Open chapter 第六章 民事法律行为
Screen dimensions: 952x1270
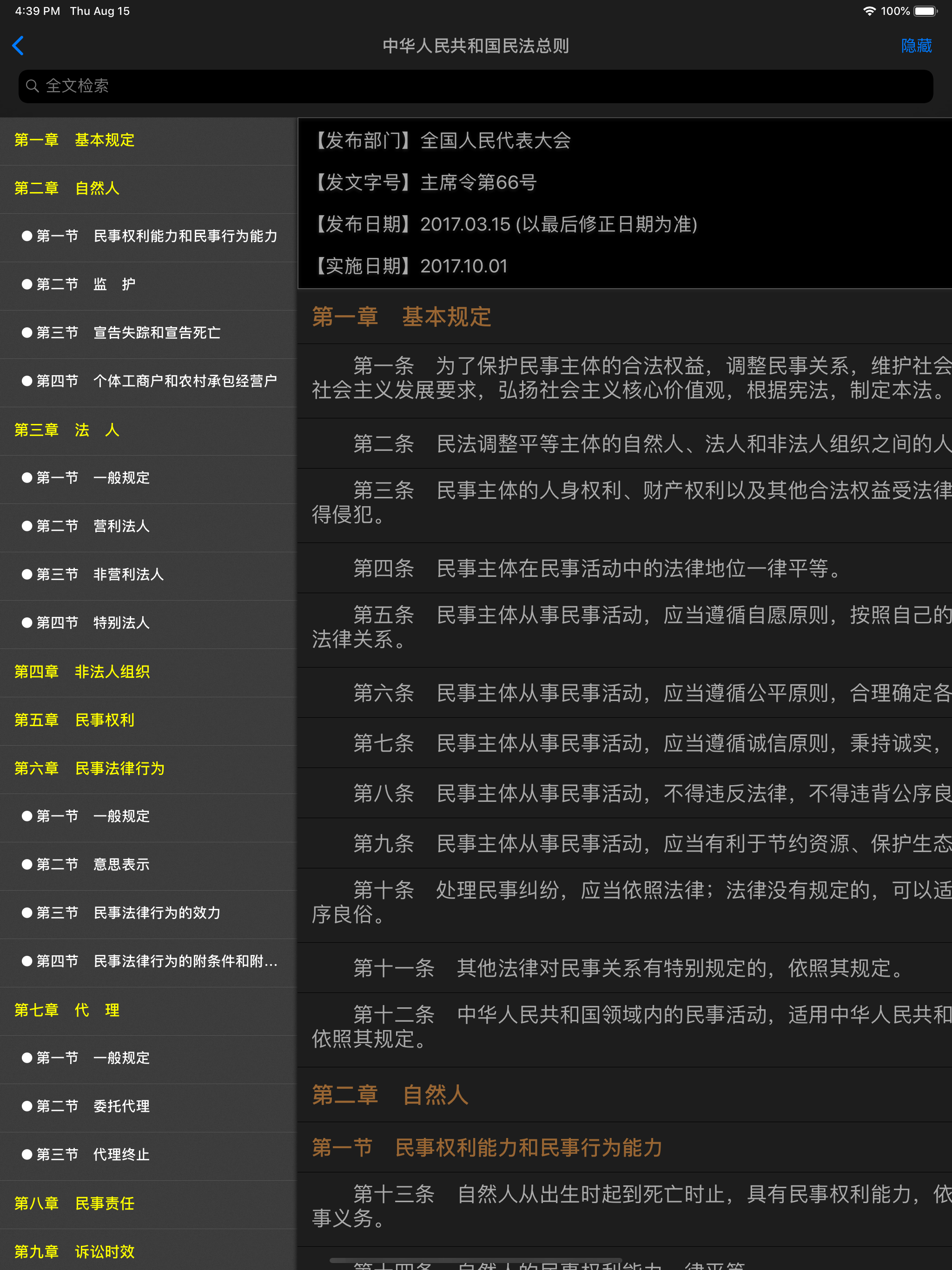point(148,768)
